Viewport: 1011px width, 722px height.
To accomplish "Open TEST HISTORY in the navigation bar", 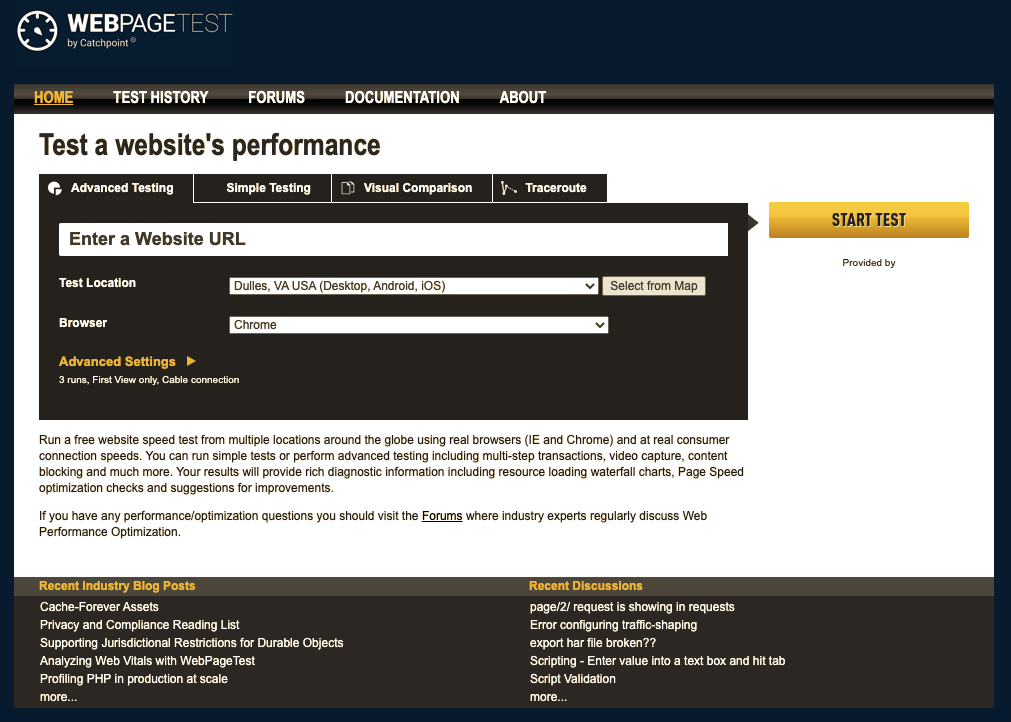I will (x=161, y=97).
